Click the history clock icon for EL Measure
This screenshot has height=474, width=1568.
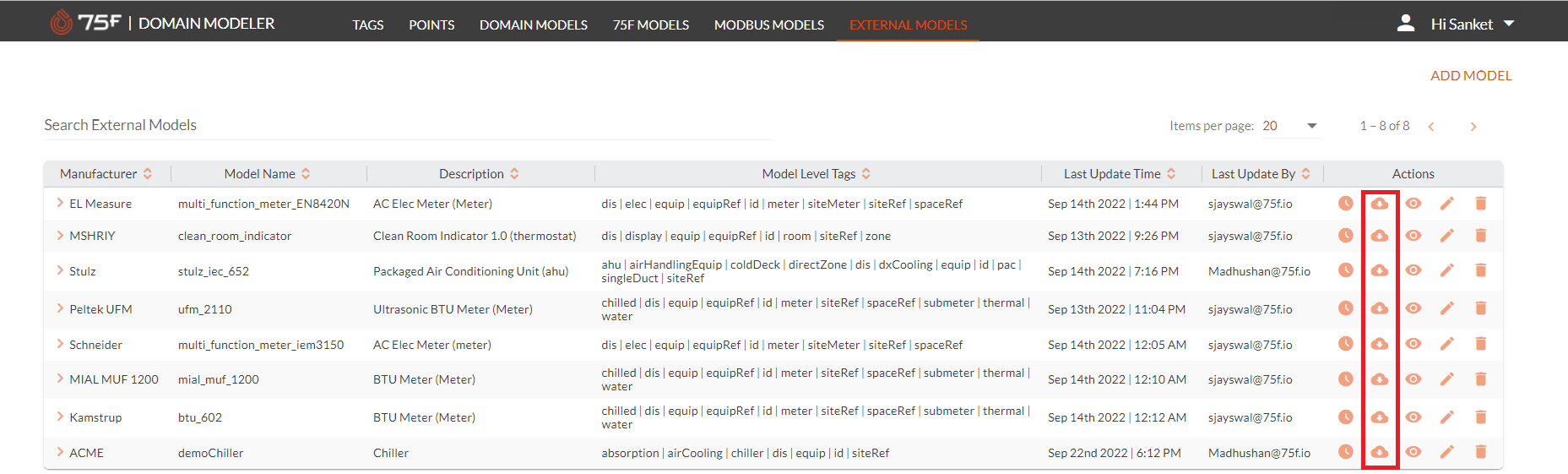[1346, 204]
